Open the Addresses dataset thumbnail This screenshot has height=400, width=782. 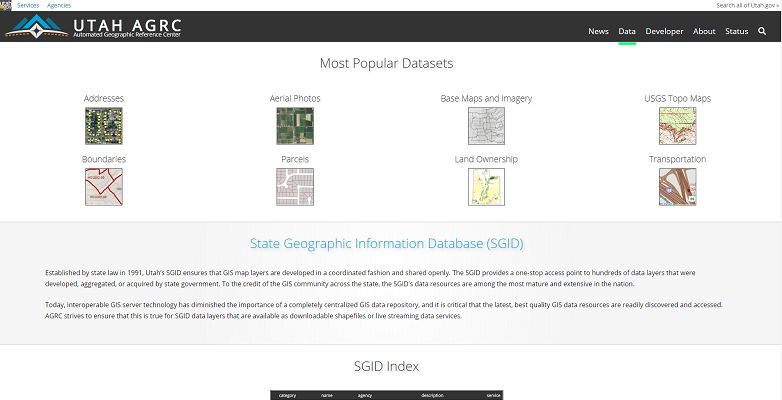(104, 126)
